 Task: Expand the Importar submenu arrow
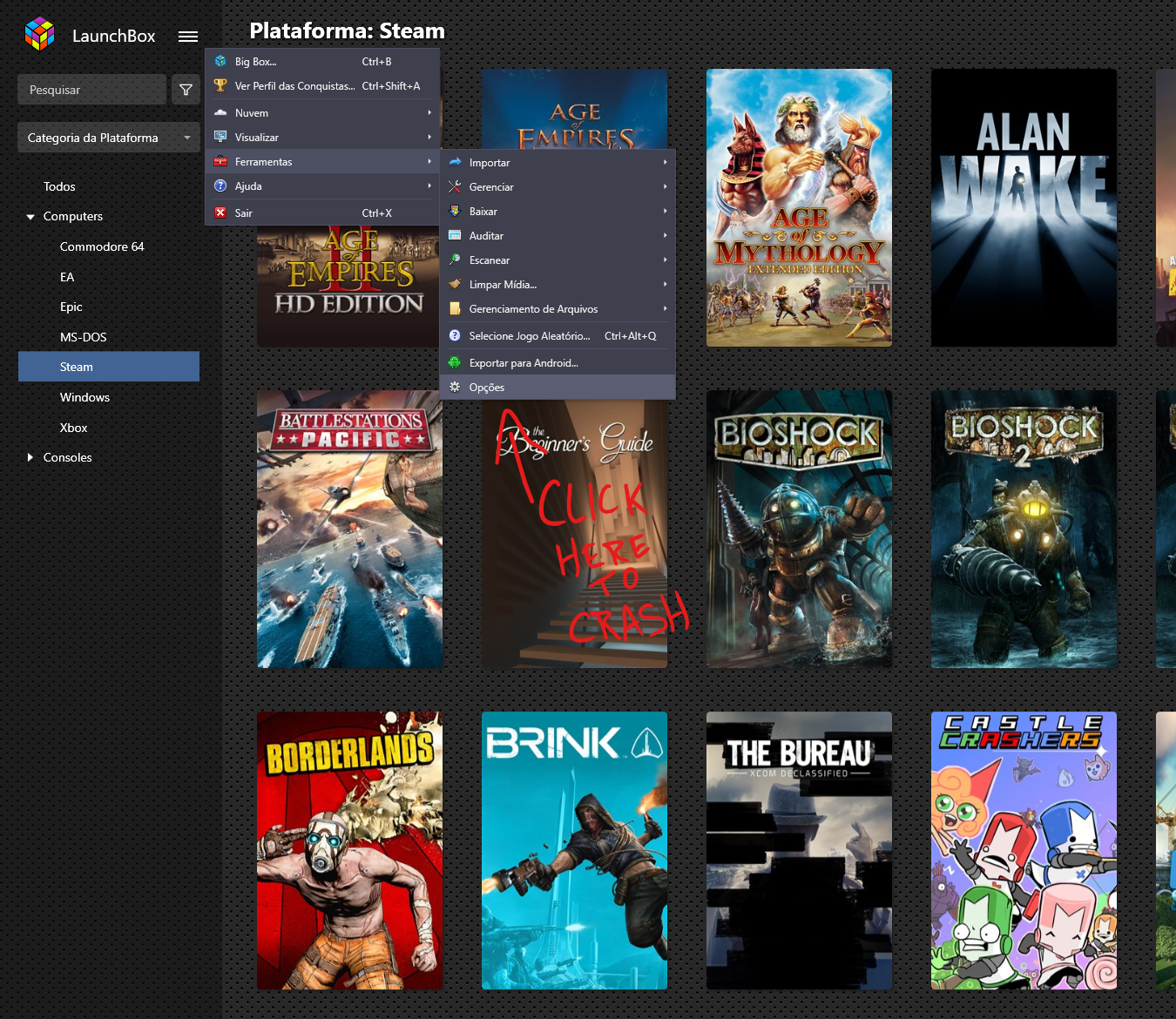coord(665,162)
